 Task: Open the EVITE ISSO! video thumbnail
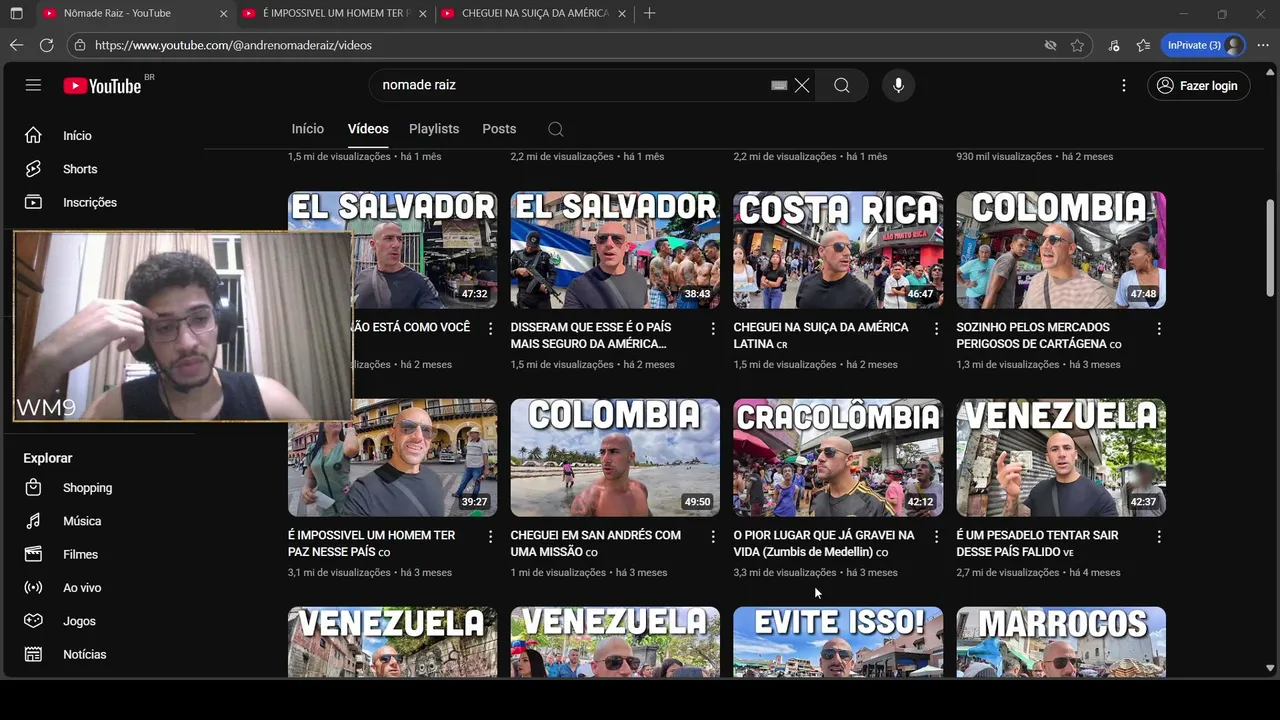click(838, 642)
